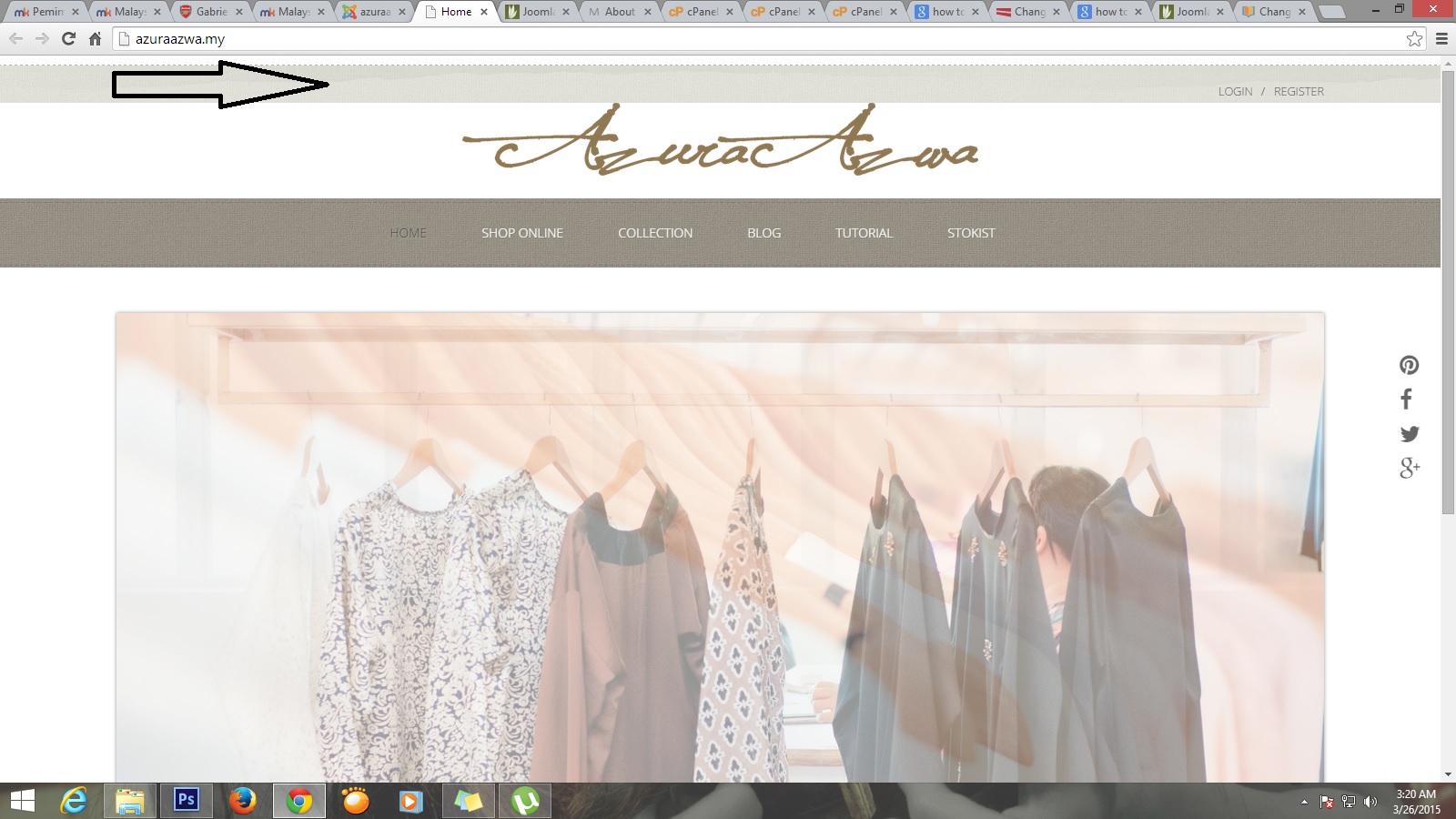Close the Pemin browser tab

[x=76, y=12]
